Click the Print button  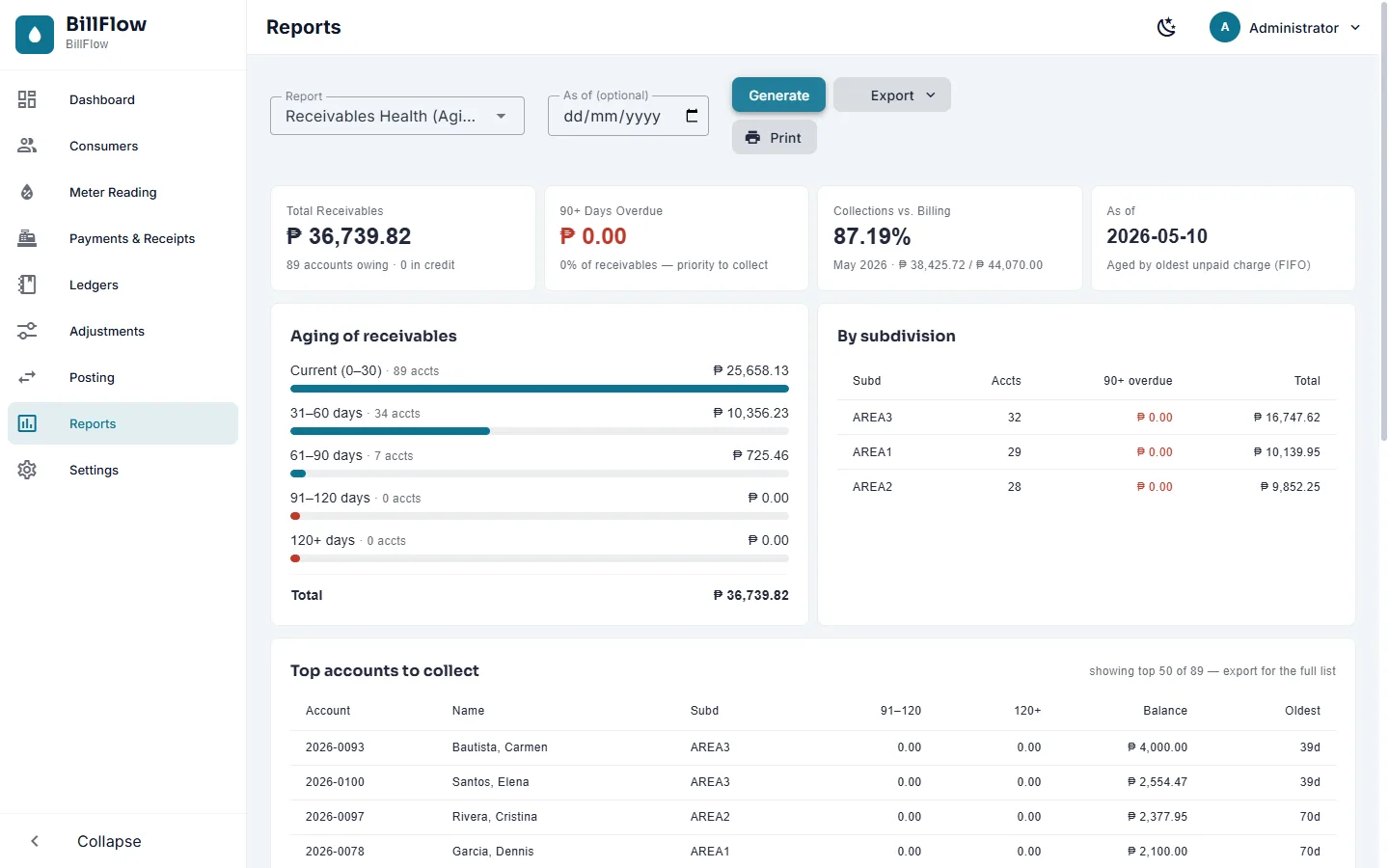tap(774, 137)
